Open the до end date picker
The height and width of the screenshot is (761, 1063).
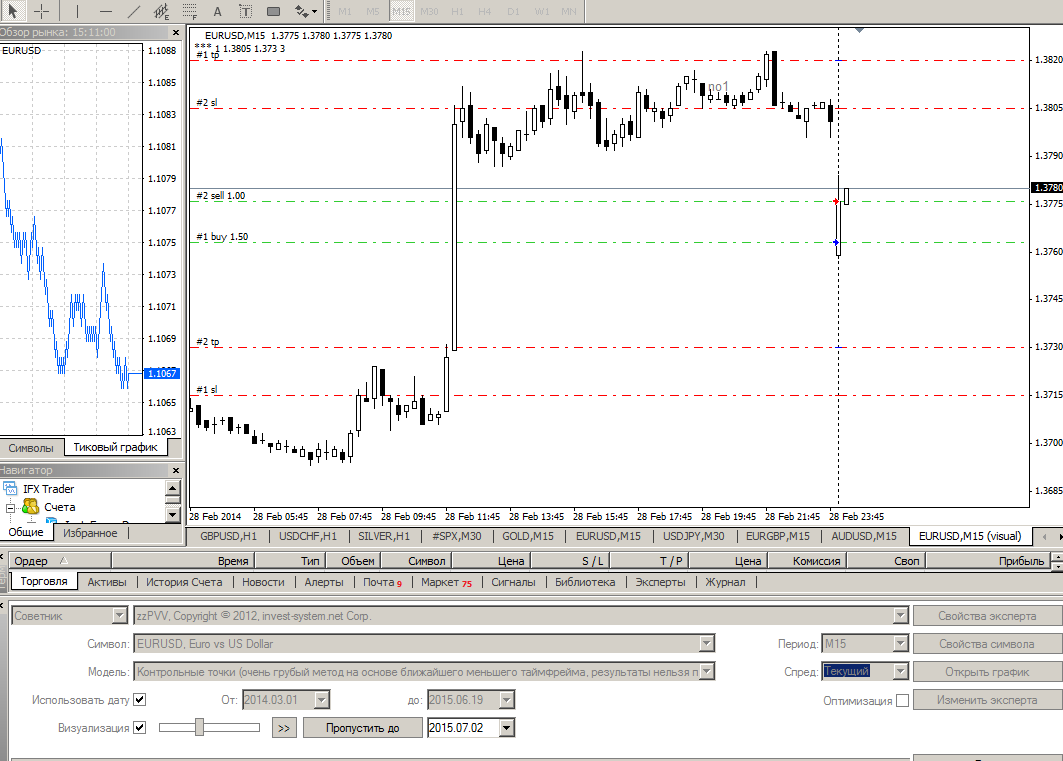coord(507,699)
